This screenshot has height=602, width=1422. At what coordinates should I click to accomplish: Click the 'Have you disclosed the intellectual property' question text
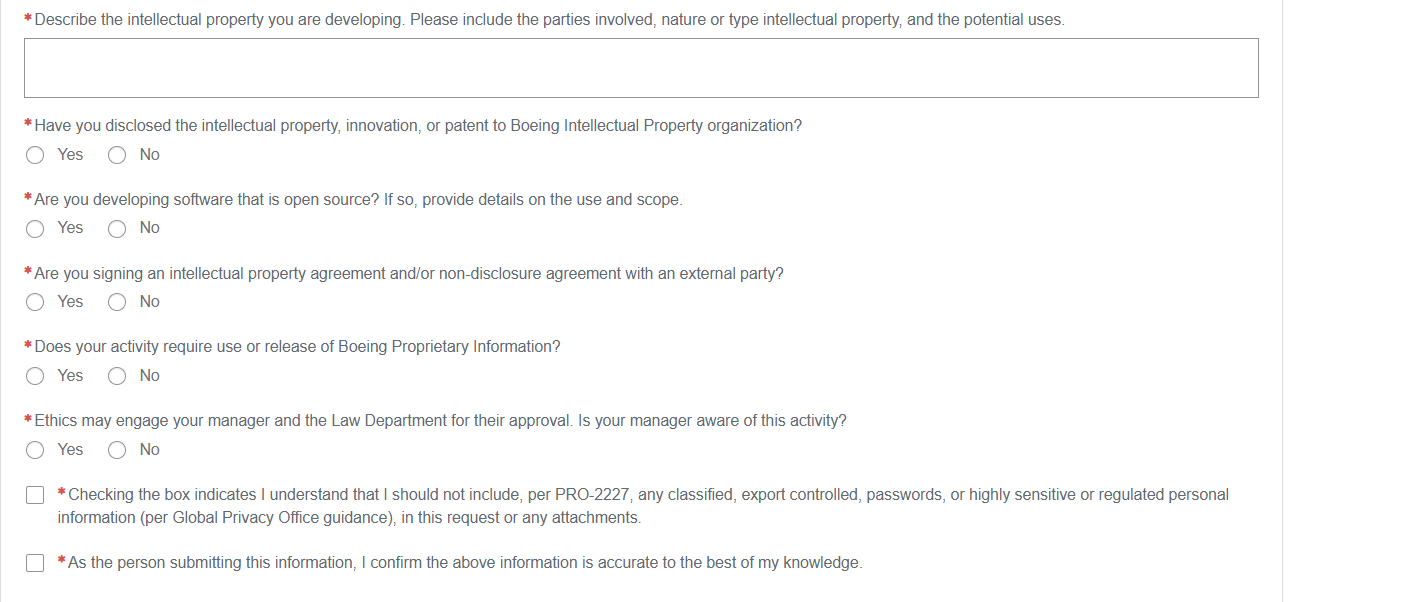coord(417,126)
